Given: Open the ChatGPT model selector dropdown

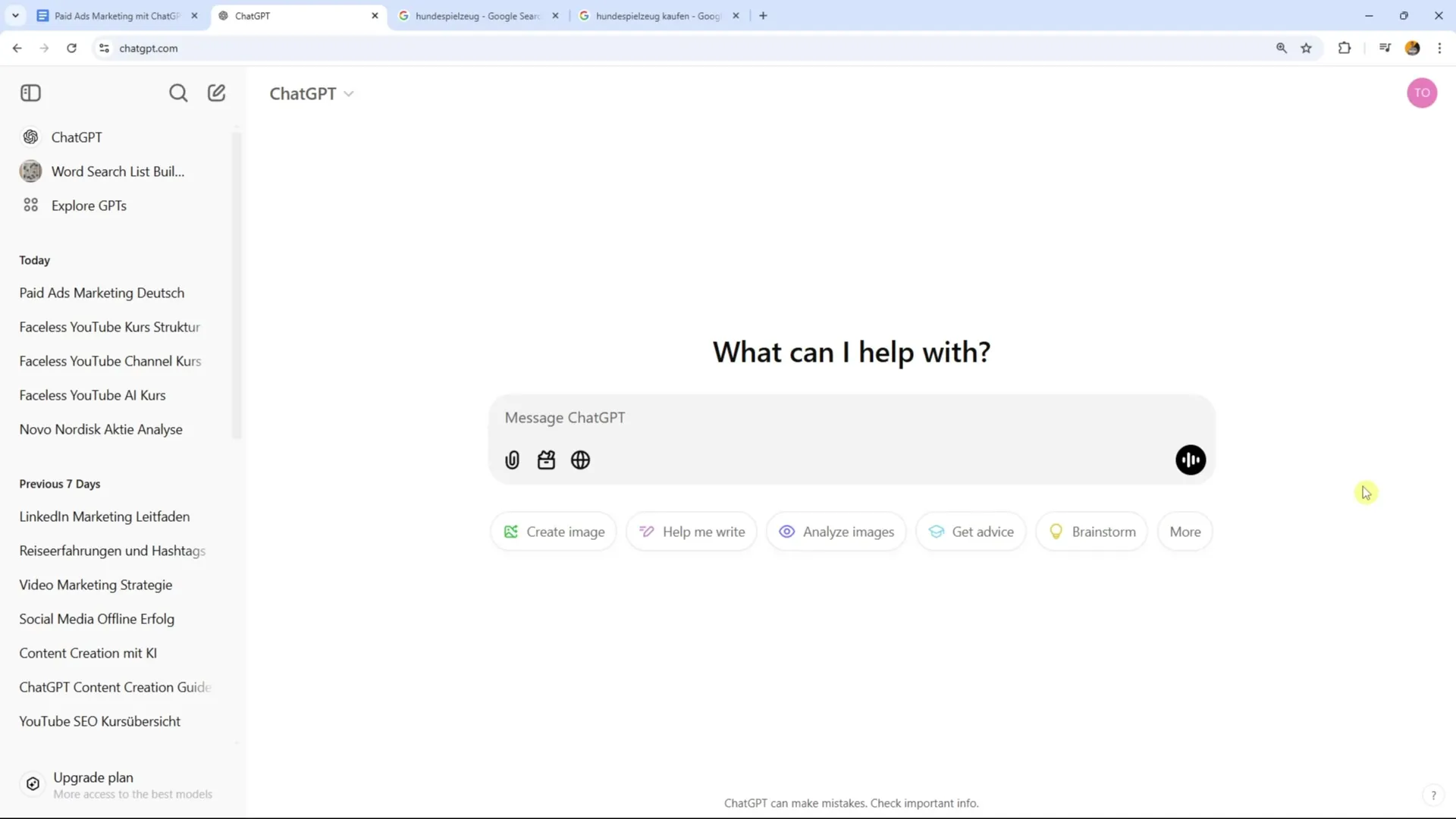Looking at the screenshot, I should pyautogui.click(x=312, y=94).
